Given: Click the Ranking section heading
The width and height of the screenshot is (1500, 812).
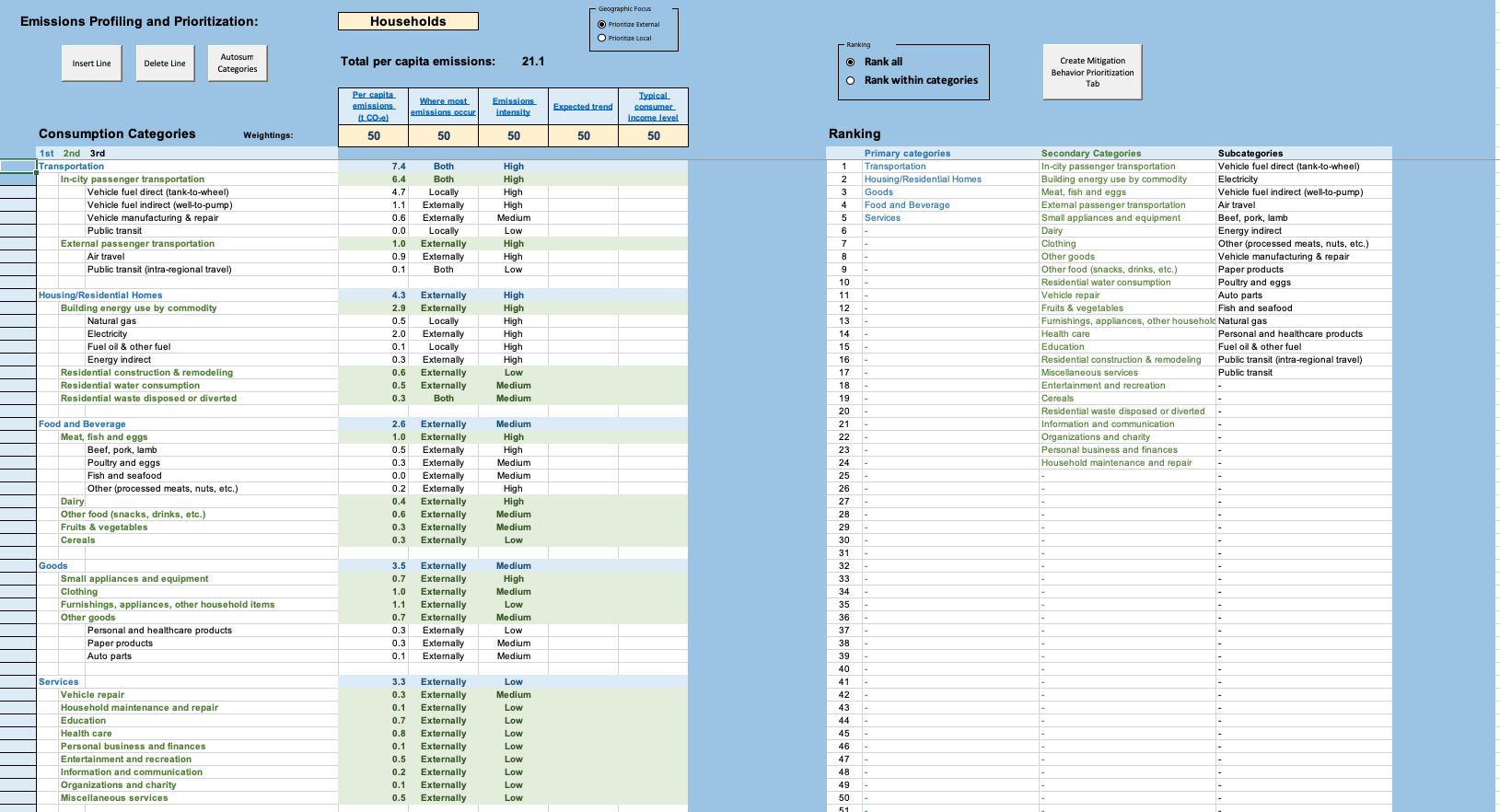Looking at the screenshot, I should point(855,133).
